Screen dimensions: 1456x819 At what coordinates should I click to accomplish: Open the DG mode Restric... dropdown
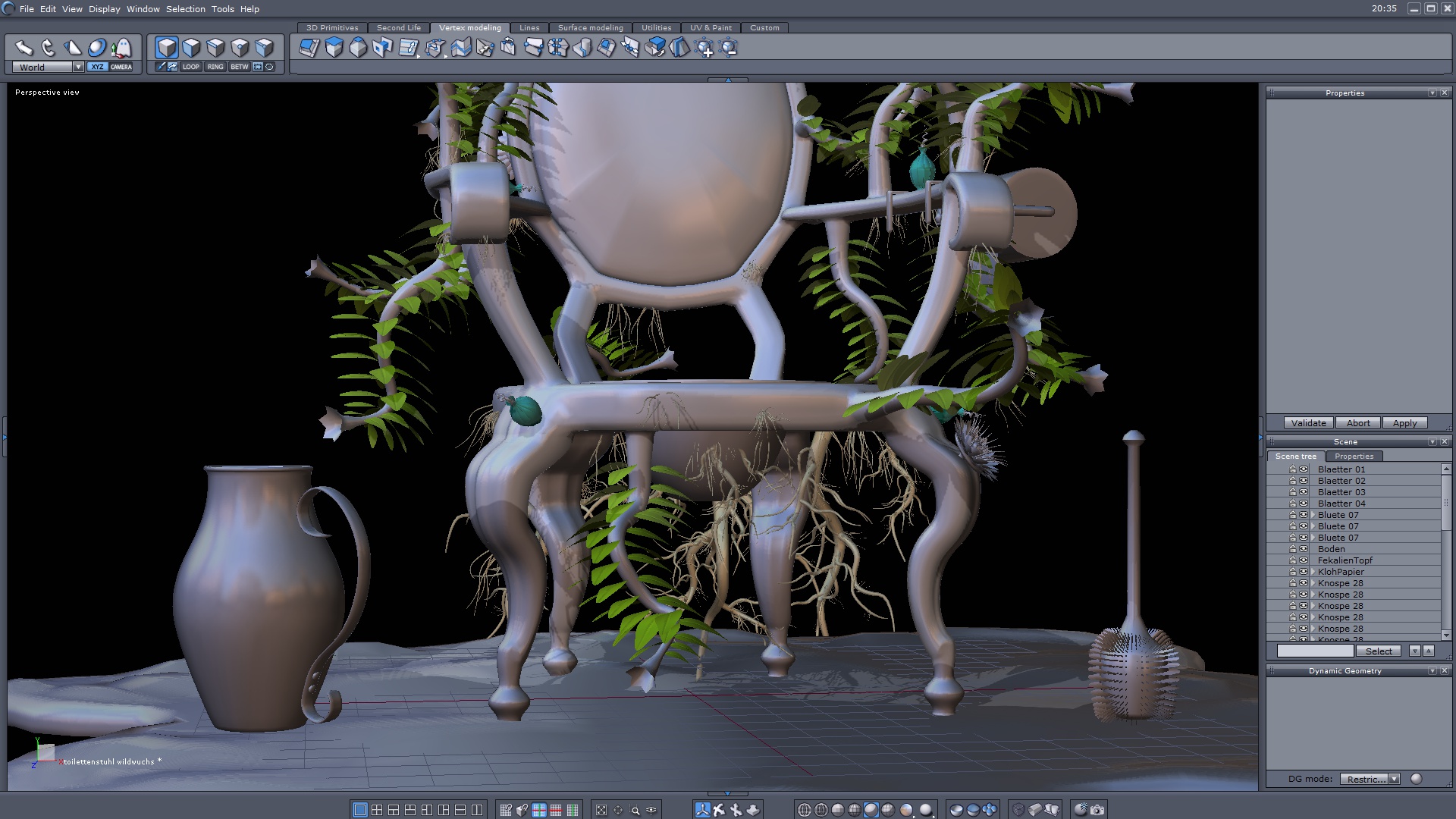click(x=1394, y=779)
